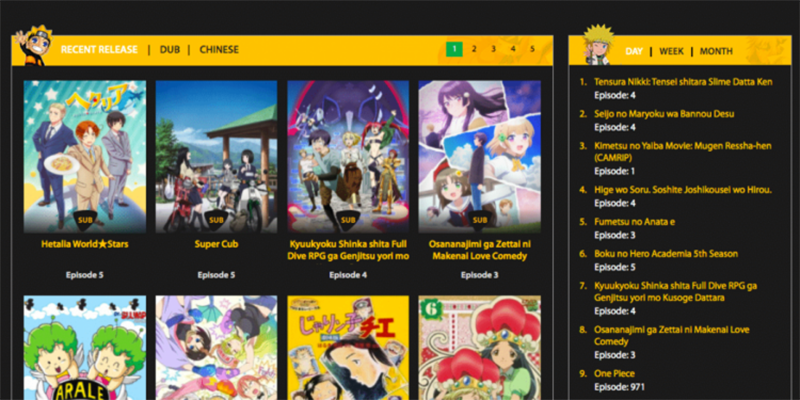The width and height of the screenshot is (800, 400).
Task: Click SUB badge on Hetalia World Stars poster
Action: click(x=84, y=220)
